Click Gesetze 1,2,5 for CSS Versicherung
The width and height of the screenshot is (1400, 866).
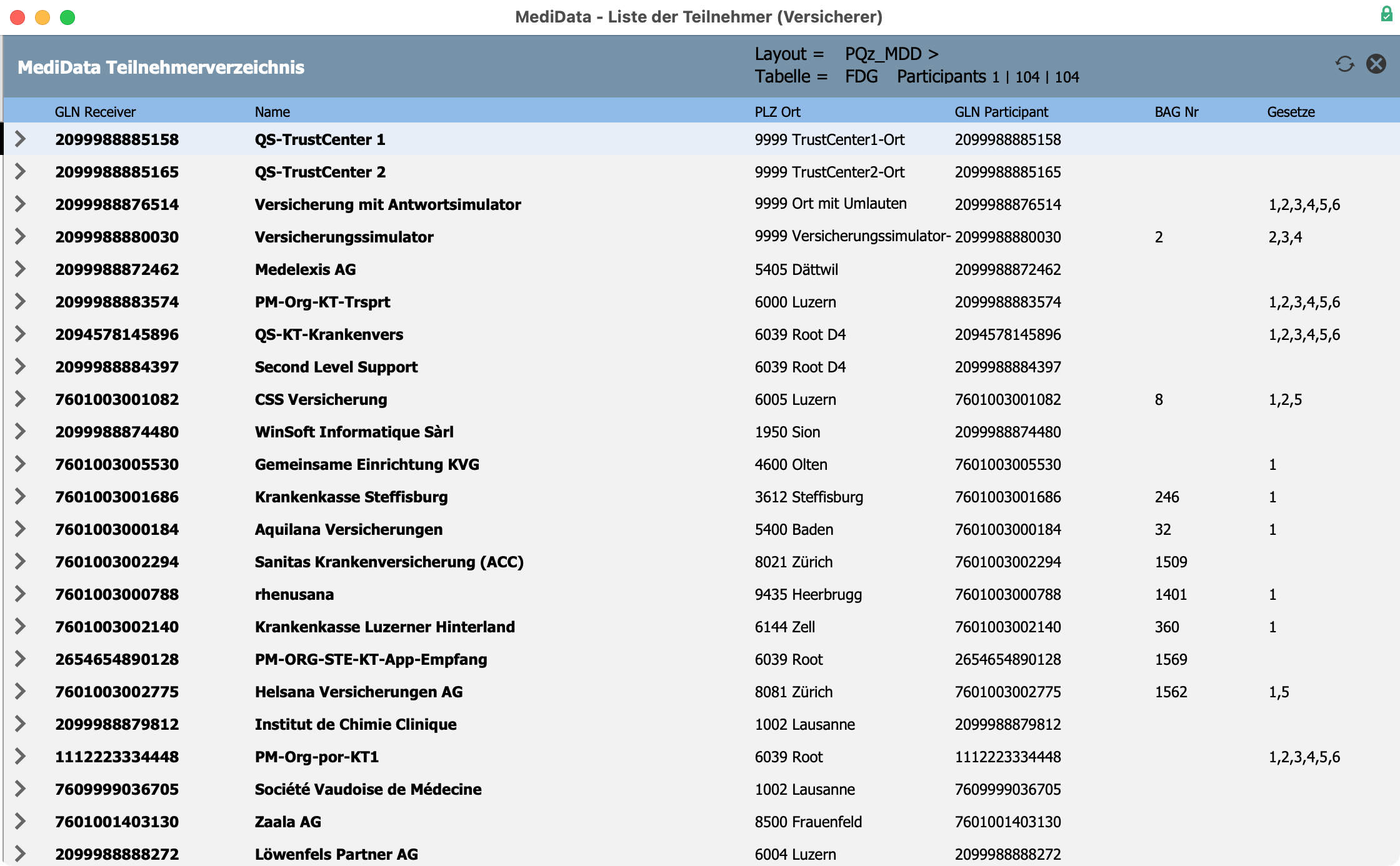1285,399
